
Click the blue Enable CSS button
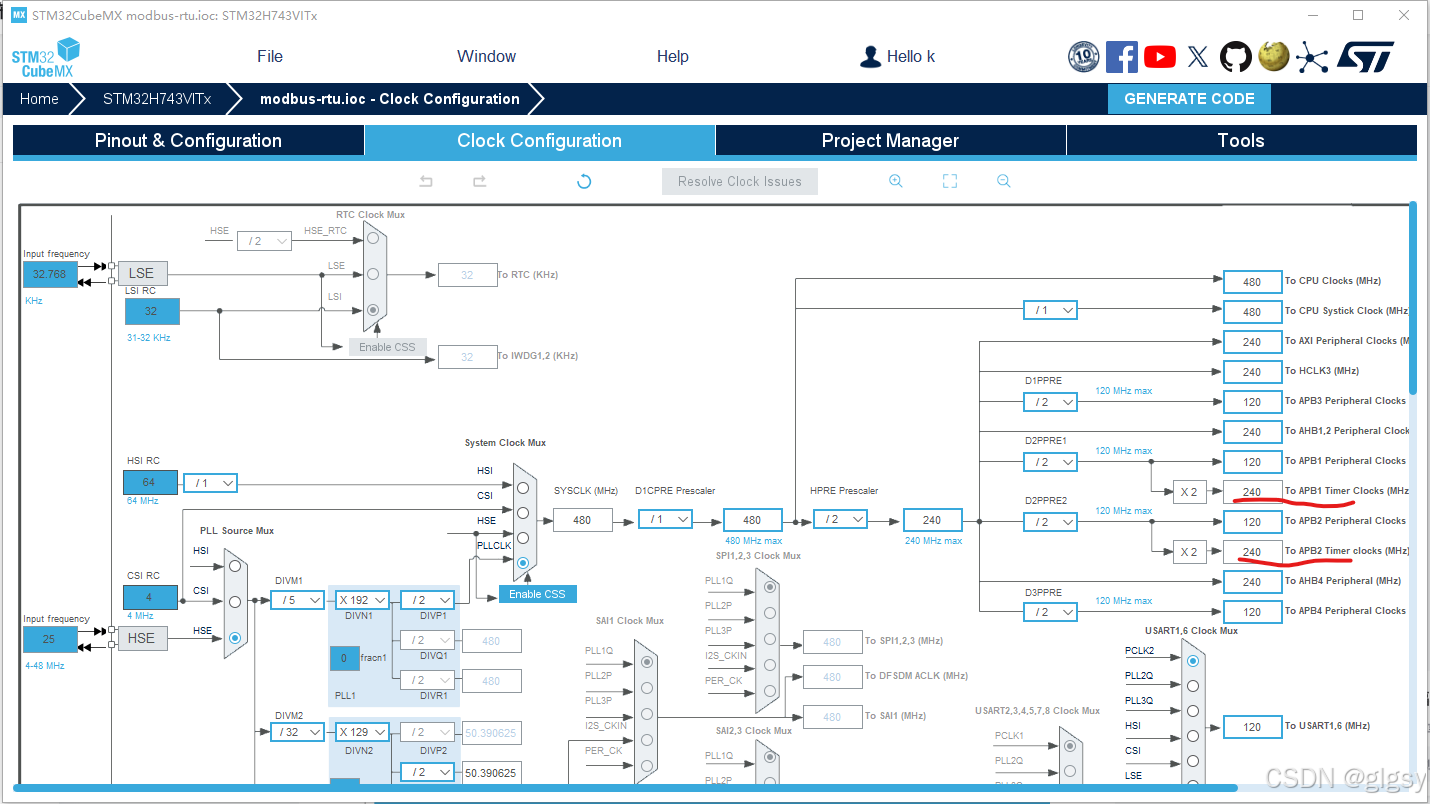[538, 594]
